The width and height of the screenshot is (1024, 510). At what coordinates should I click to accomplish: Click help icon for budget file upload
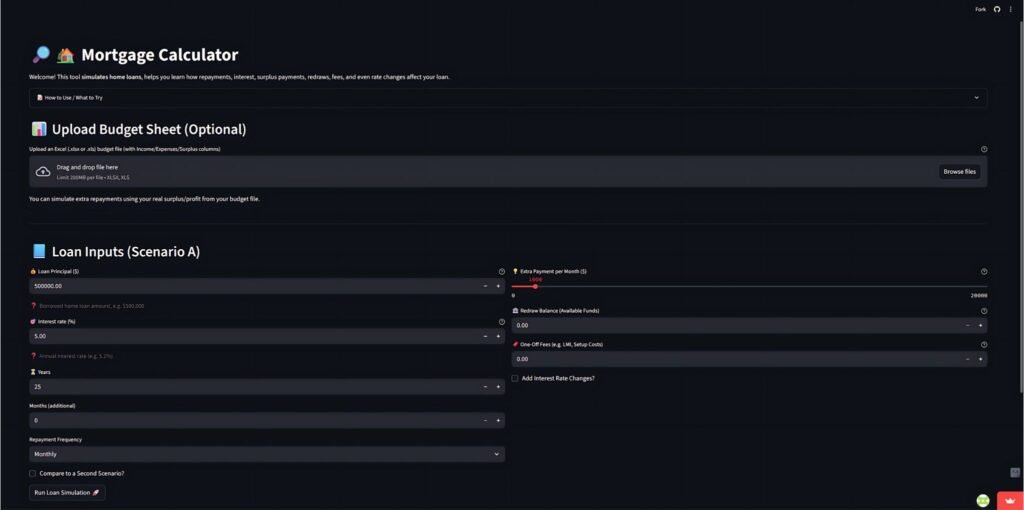tap(984, 149)
